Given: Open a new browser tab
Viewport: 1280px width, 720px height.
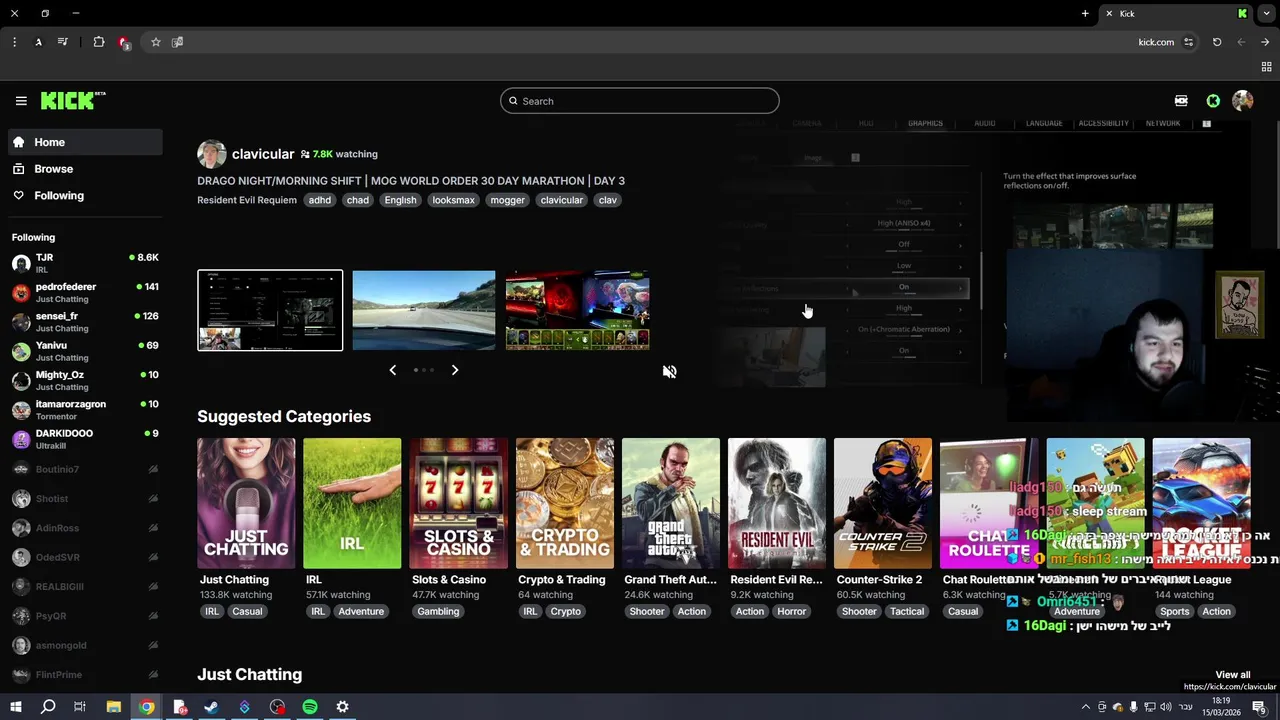Looking at the screenshot, I should click(x=1085, y=13).
